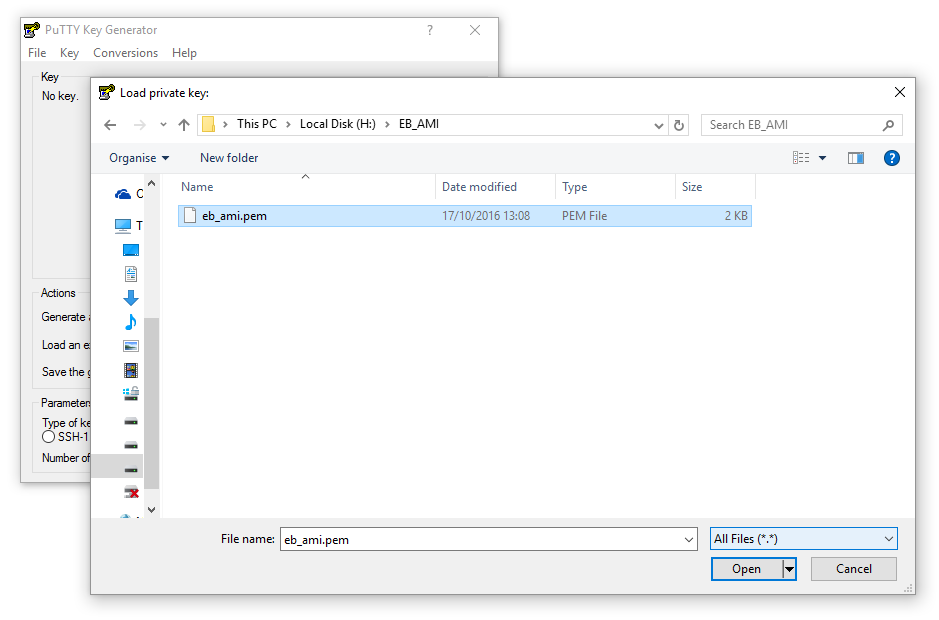Image resolution: width=939 pixels, height=620 pixels.
Task: Select SSH-1 radio button in PuTTYgen
Action: tap(49, 437)
